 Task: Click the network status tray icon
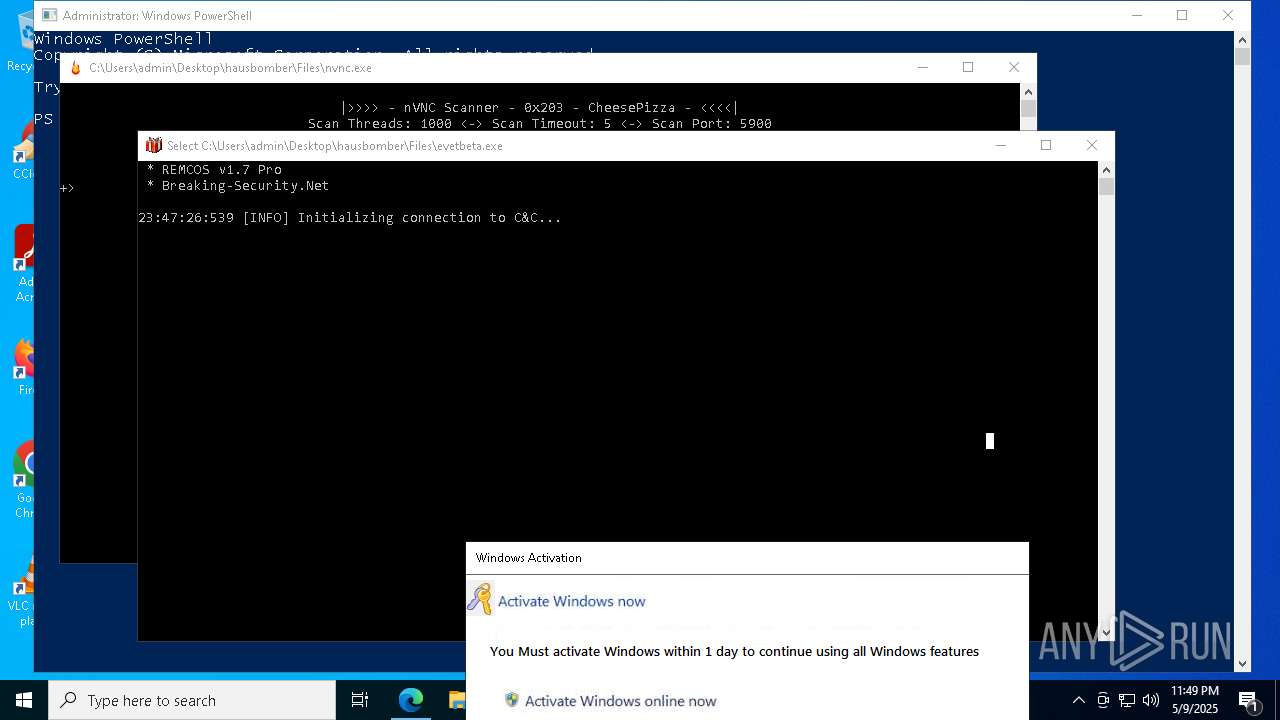tap(1127, 700)
